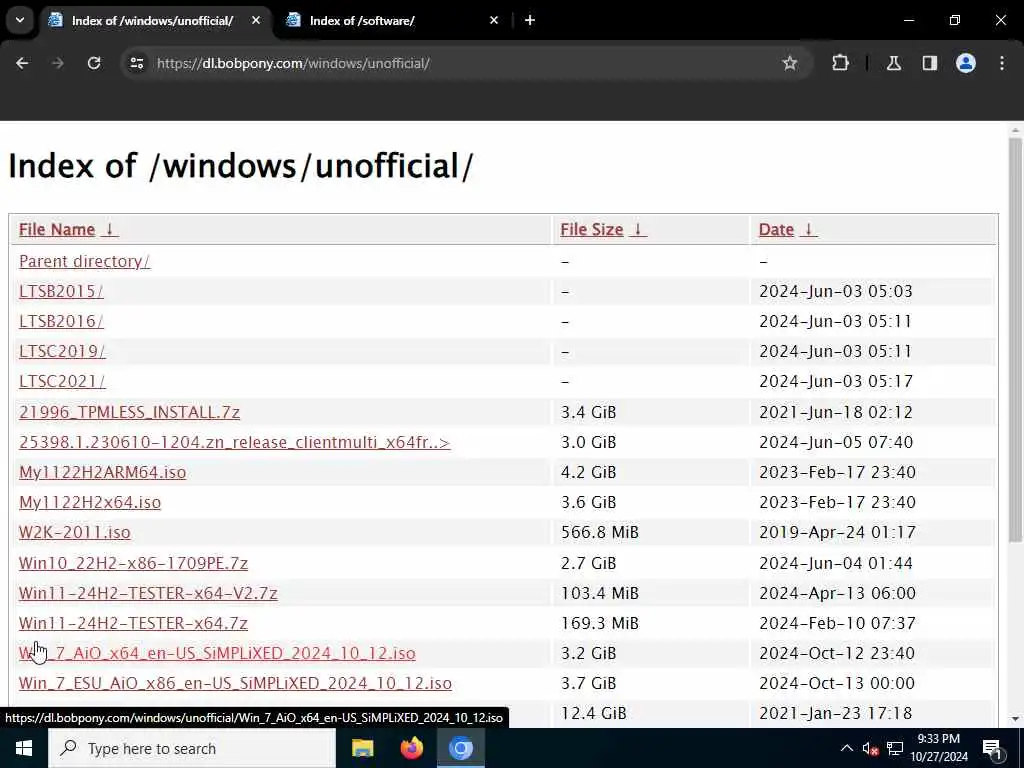The width and height of the screenshot is (1024, 768).
Task: Open the LTSB2015 folder
Action: (x=61, y=291)
